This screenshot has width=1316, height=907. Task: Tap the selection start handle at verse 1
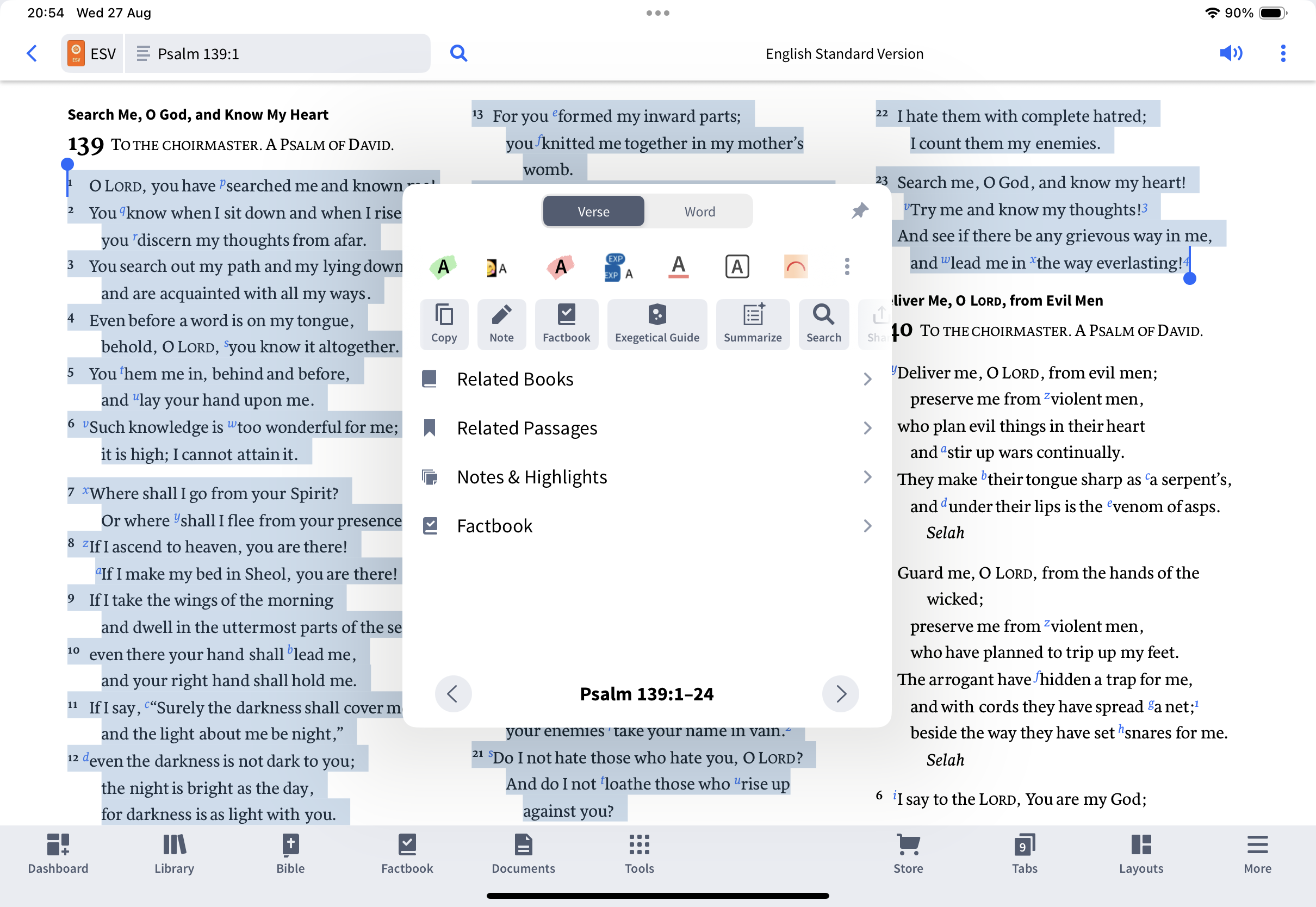point(67,165)
